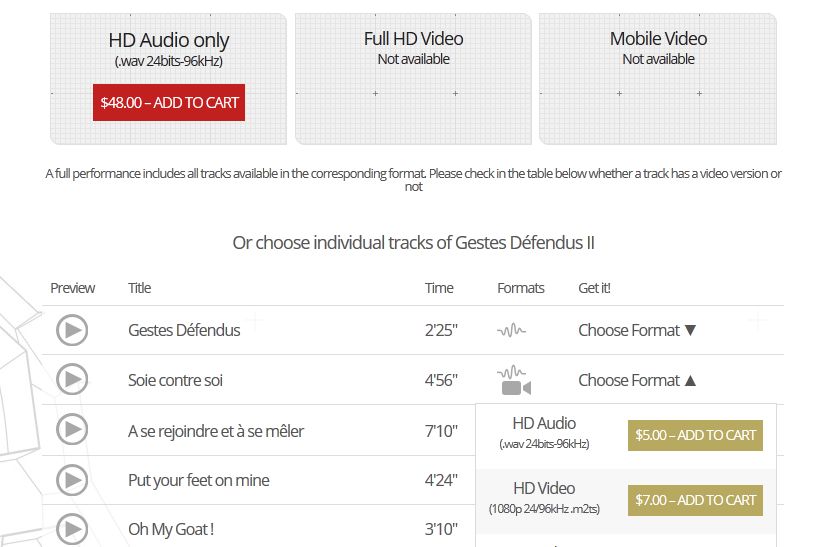
Task: Collapse Choose Format for Soie contre soi
Action: point(637,380)
